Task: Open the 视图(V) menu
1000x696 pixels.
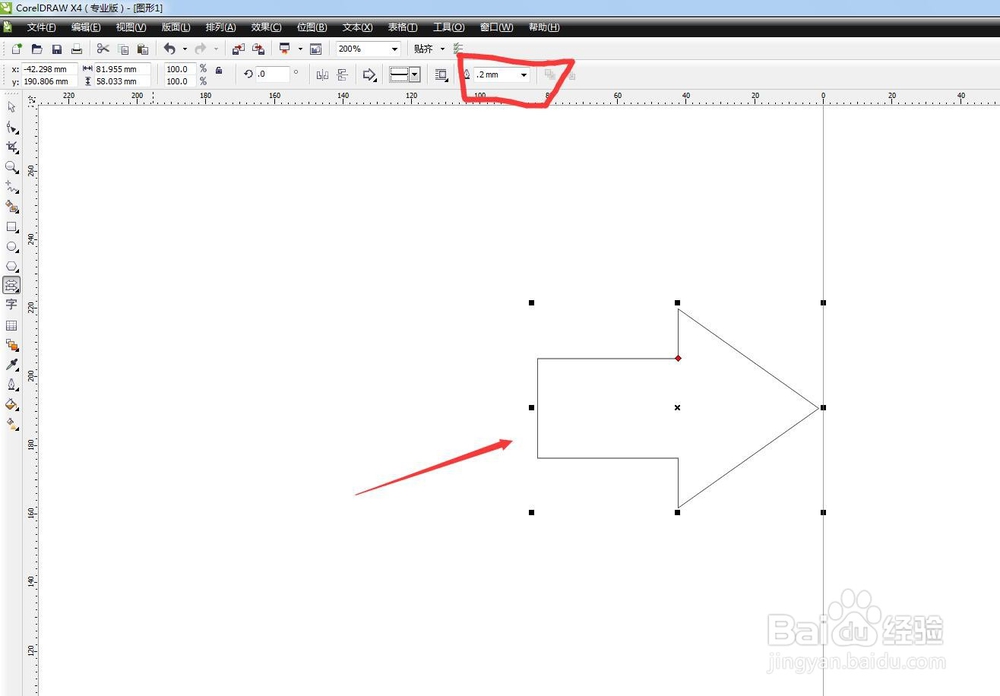Action: pyautogui.click(x=131, y=27)
